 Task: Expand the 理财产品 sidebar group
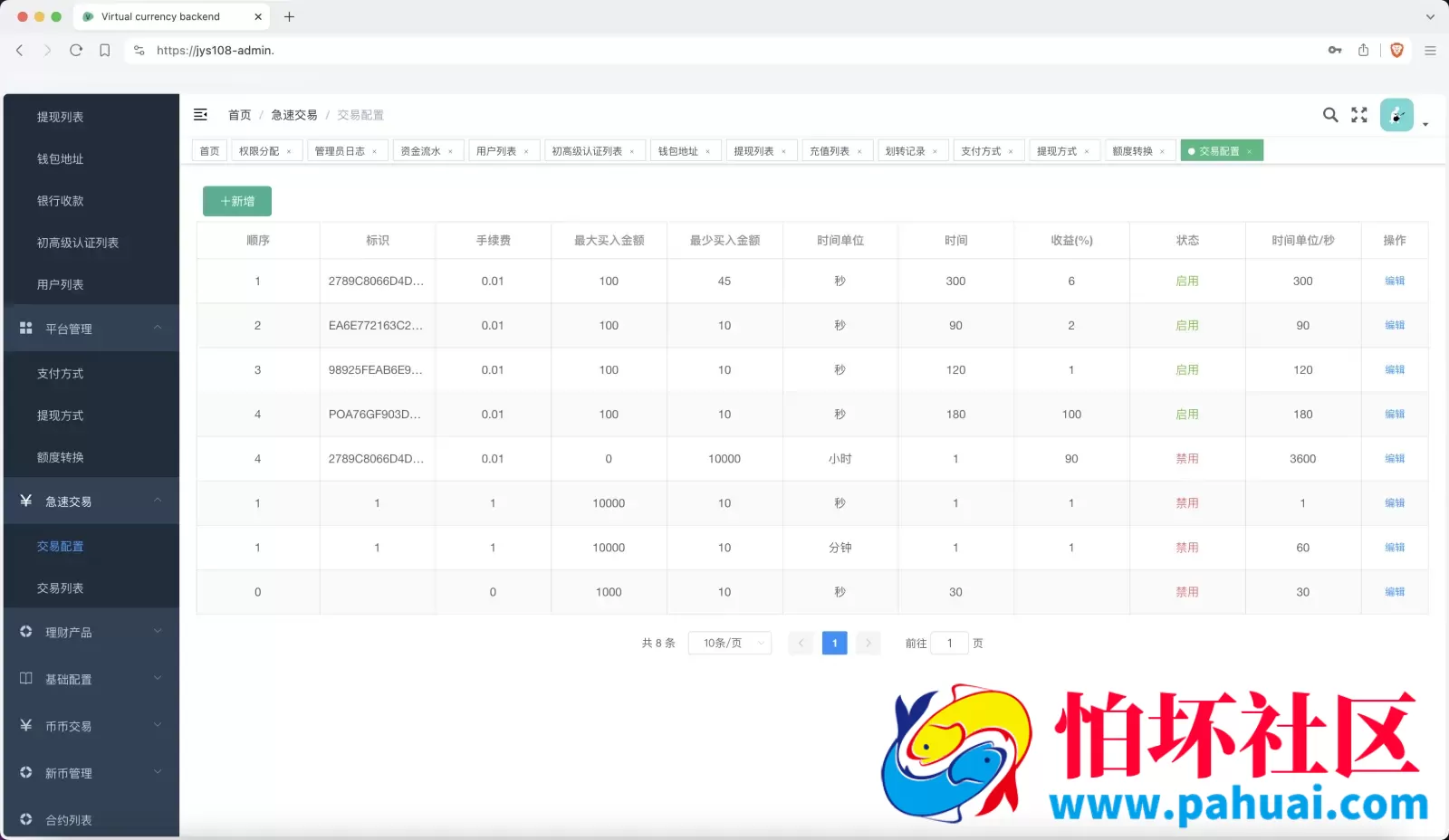click(x=91, y=632)
